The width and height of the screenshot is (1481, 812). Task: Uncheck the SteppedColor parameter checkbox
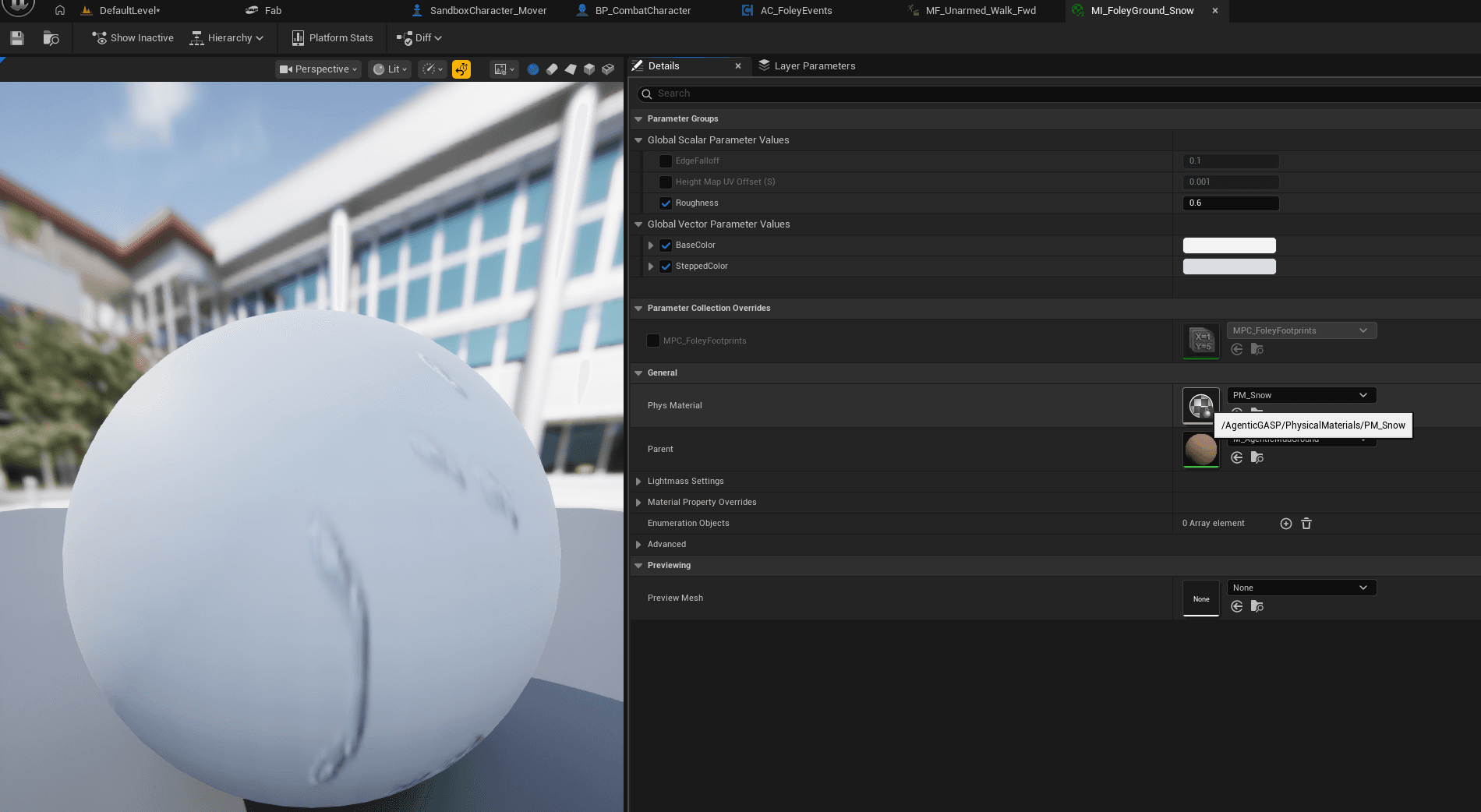click(x=666, y=267)
